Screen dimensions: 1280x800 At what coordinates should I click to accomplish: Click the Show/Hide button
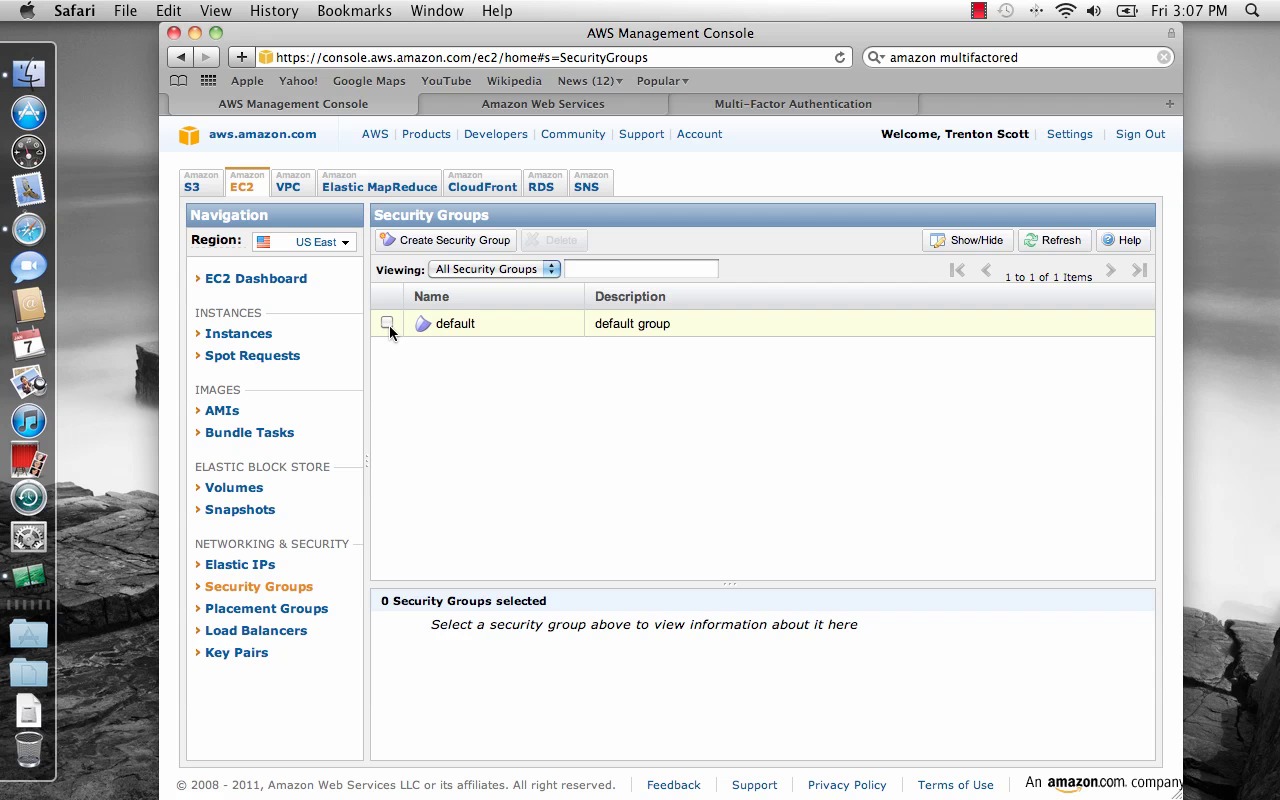point(967,240)
